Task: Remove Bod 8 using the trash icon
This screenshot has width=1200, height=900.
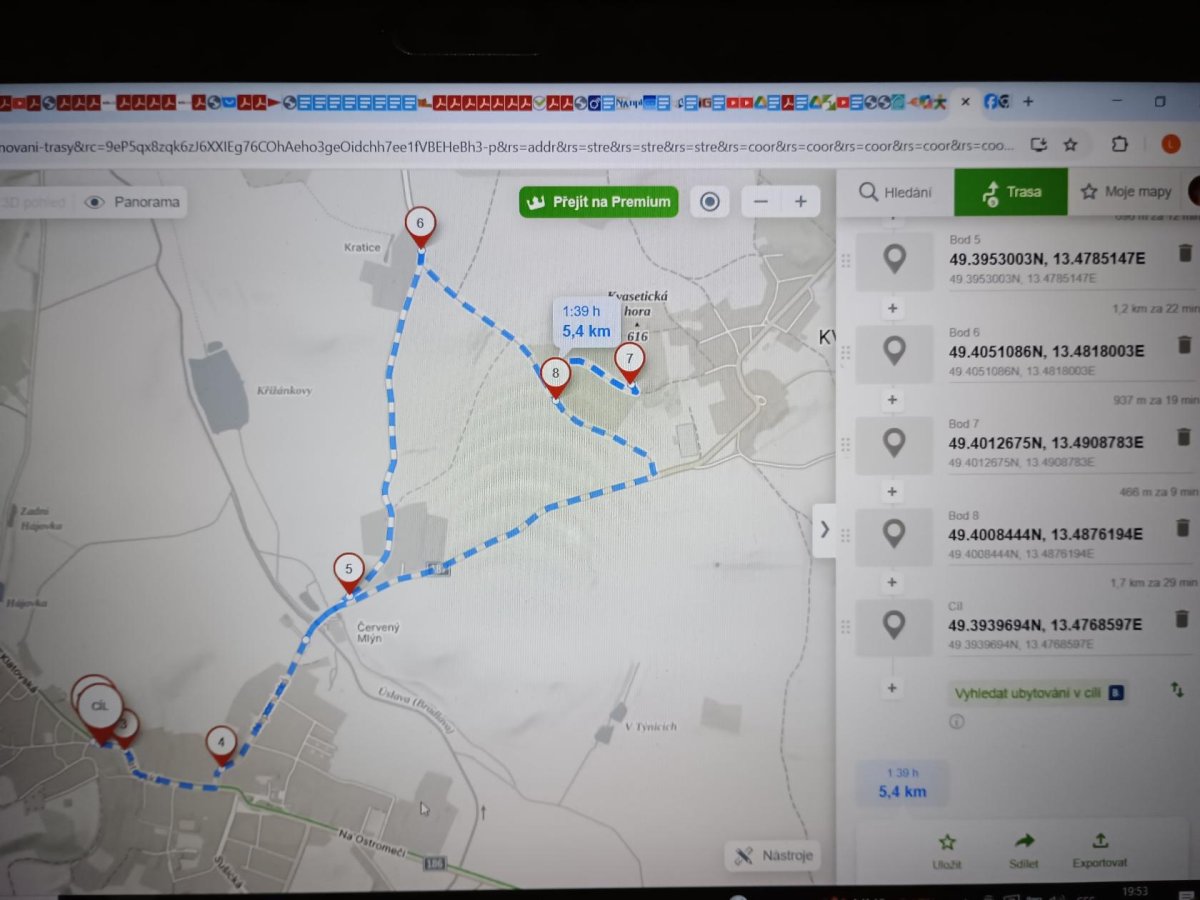Action: 1184,527
